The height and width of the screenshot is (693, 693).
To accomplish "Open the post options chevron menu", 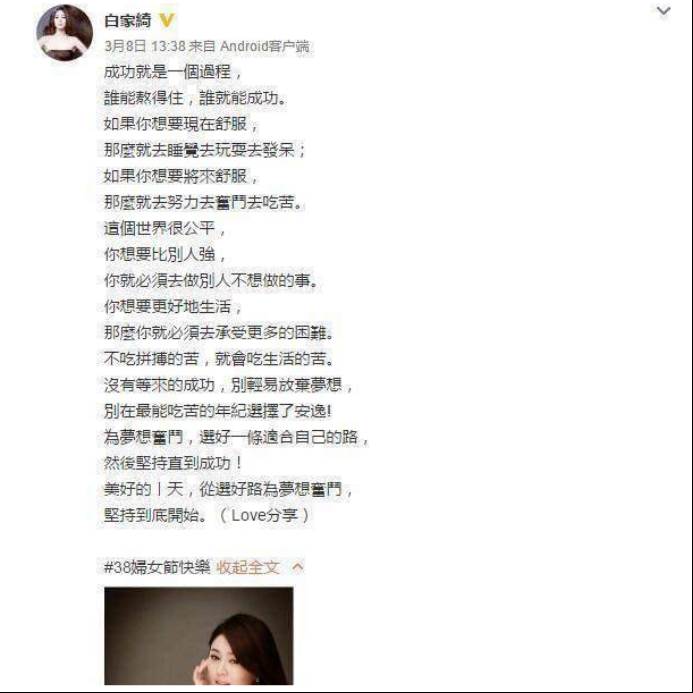I will [x=663, y=11].
